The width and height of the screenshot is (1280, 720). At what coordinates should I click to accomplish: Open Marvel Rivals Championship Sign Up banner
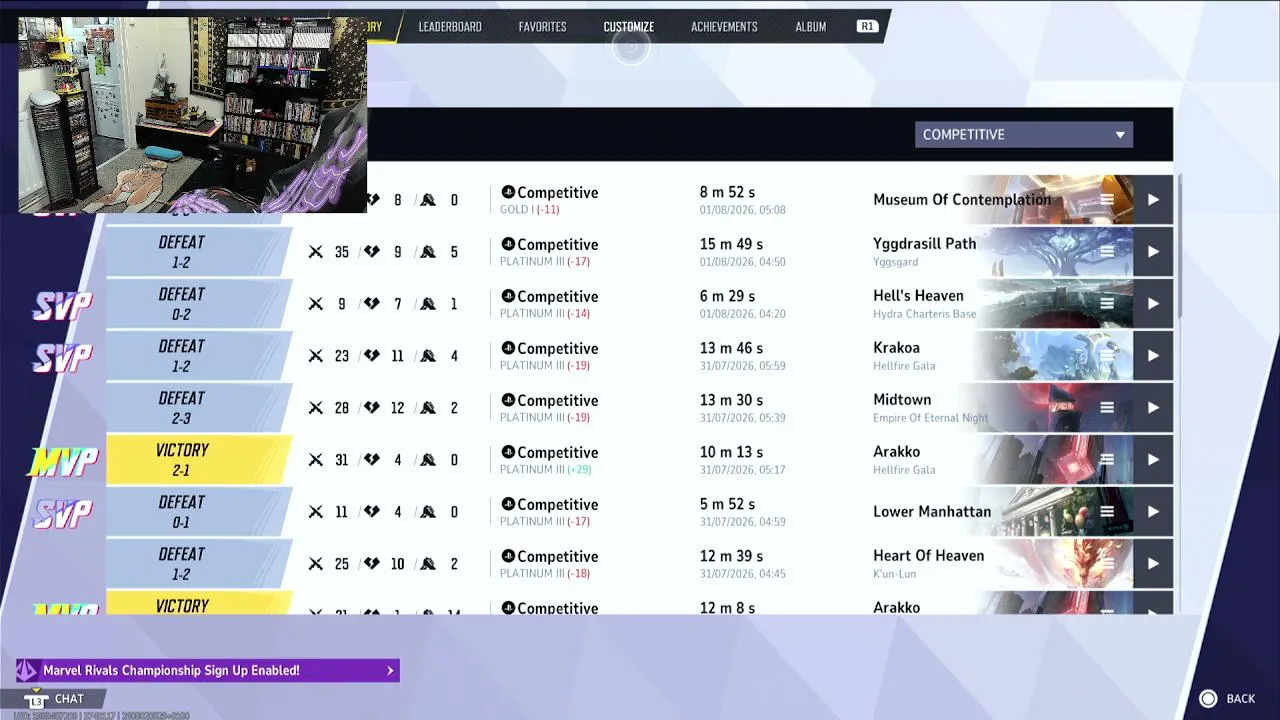[208, 670]
